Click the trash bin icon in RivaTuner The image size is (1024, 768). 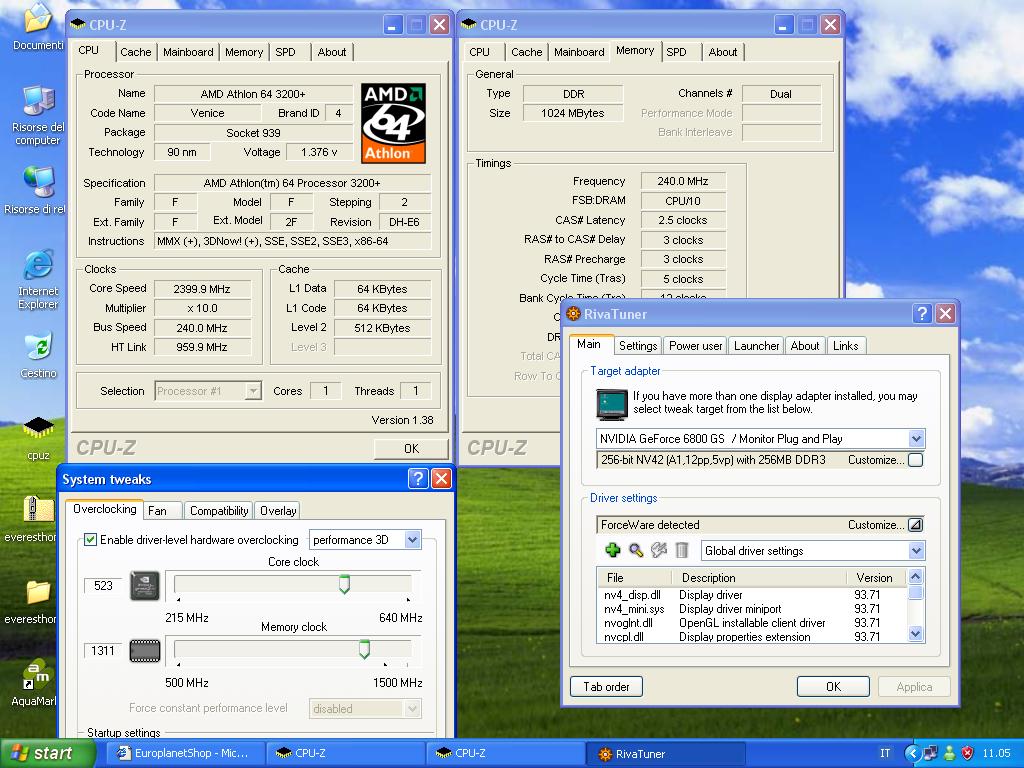click(682, 550)
